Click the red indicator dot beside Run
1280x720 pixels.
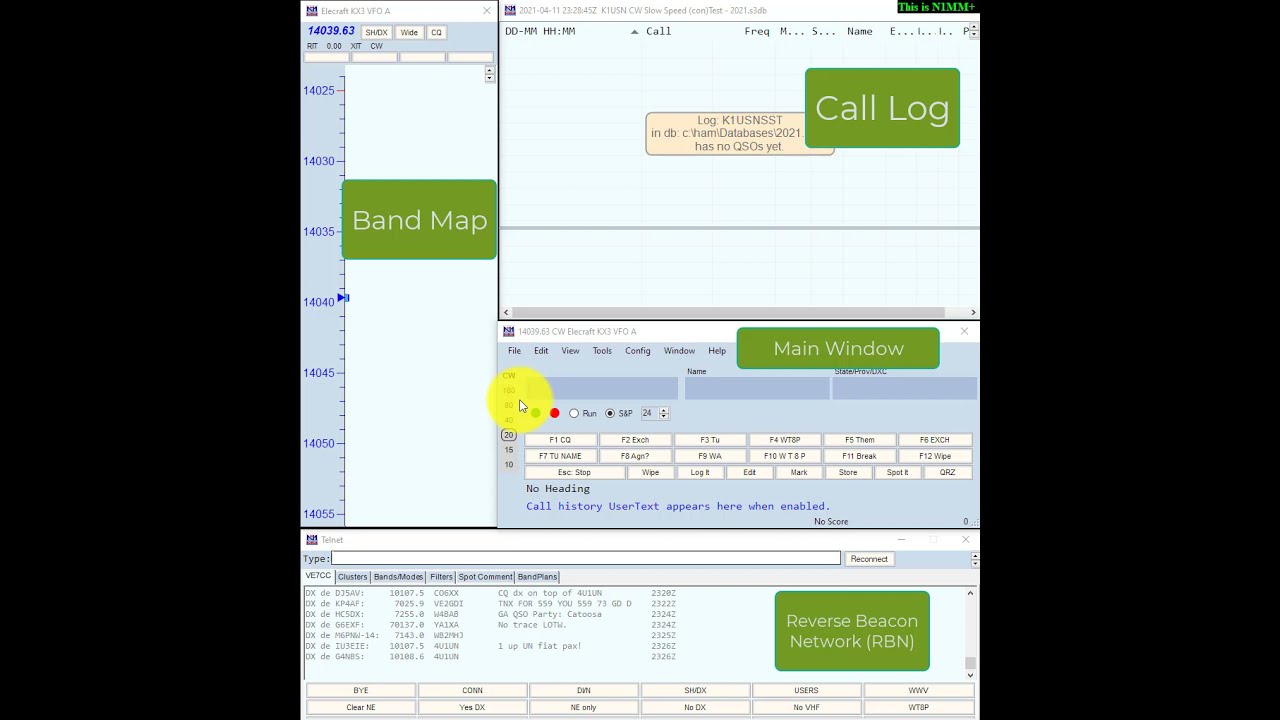point(554,413)
